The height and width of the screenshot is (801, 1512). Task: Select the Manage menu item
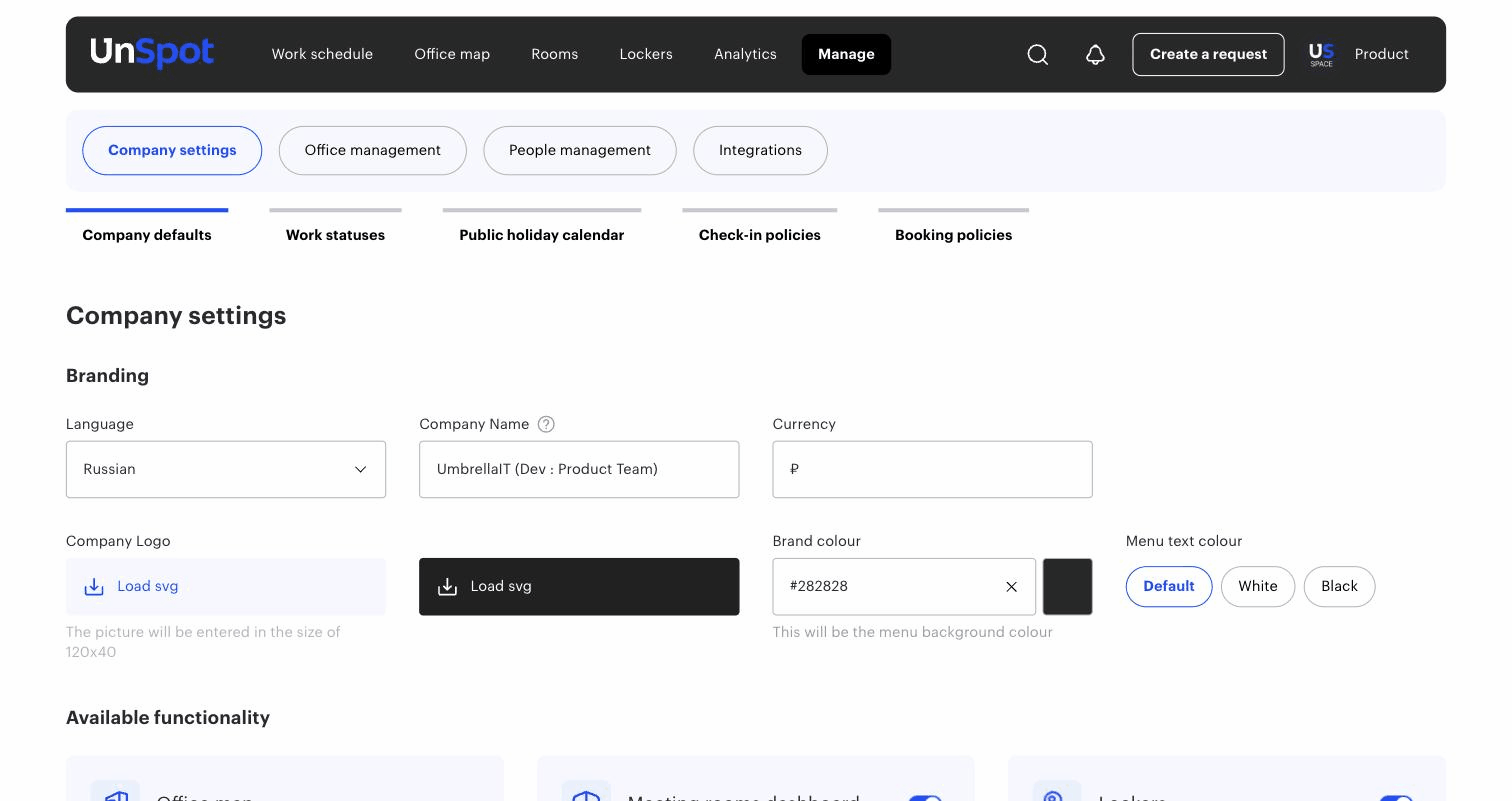tap(846, 54)
